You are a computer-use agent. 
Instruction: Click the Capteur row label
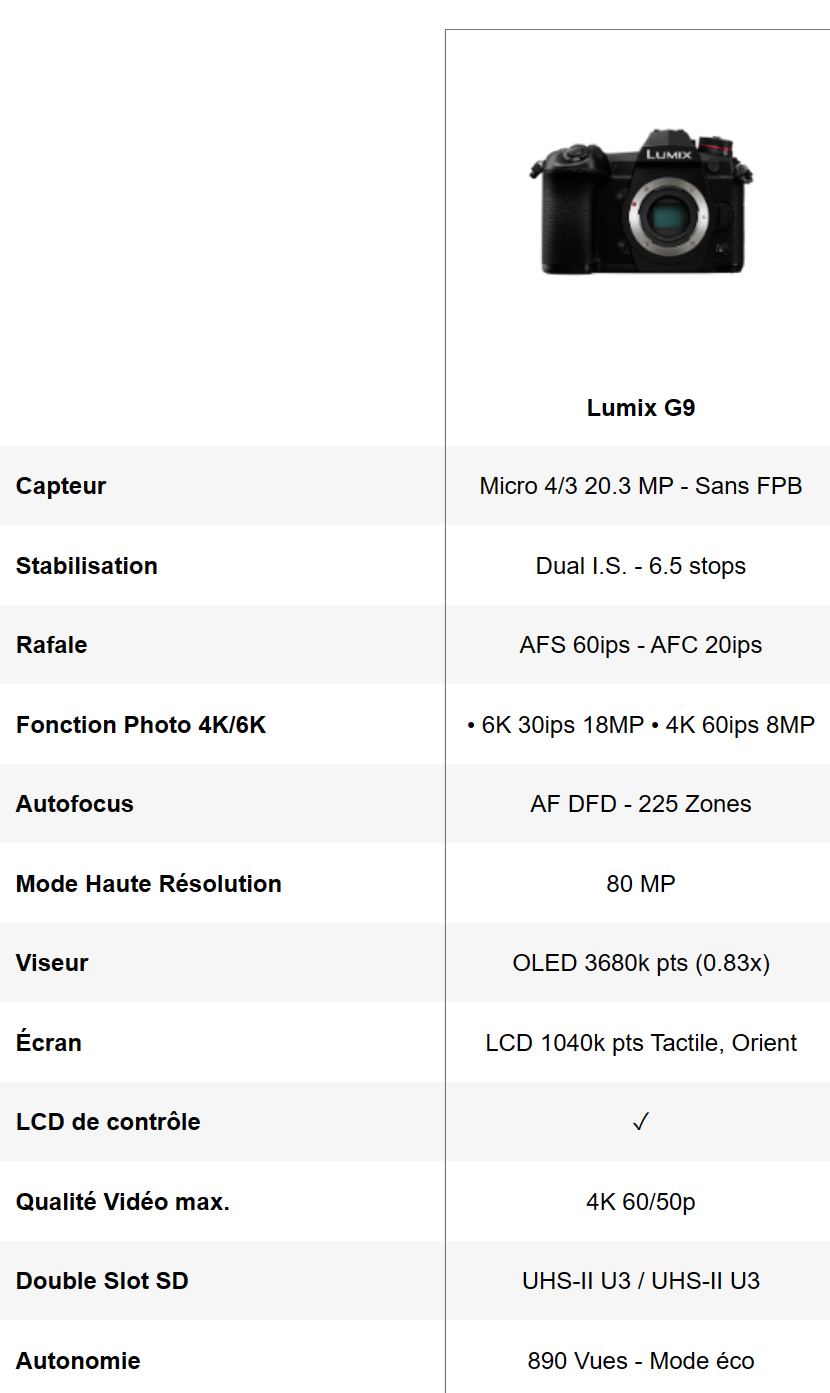point(61,486)
